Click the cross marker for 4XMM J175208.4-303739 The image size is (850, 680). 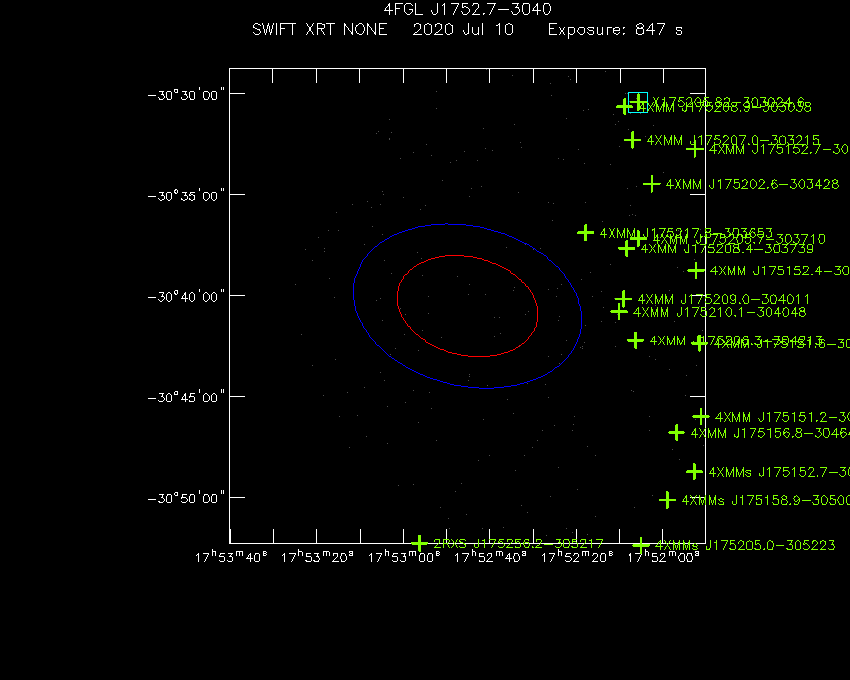[x=627, y=248]
